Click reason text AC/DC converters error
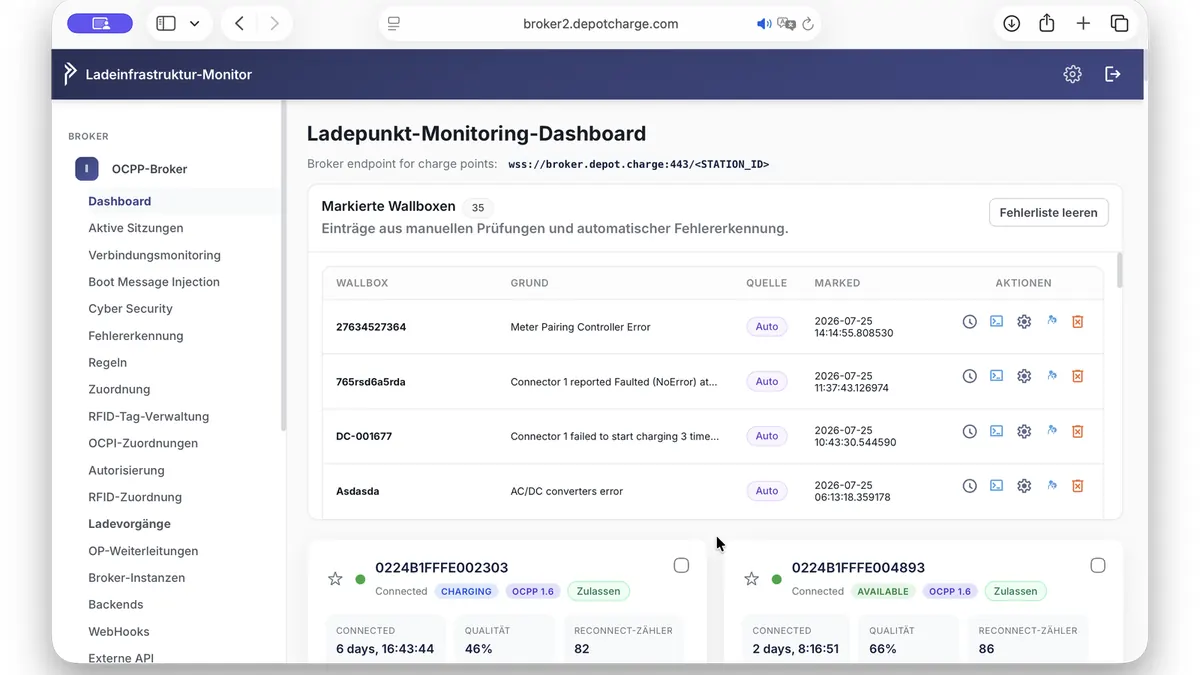Screen dimensions: 1200x675 566,491
